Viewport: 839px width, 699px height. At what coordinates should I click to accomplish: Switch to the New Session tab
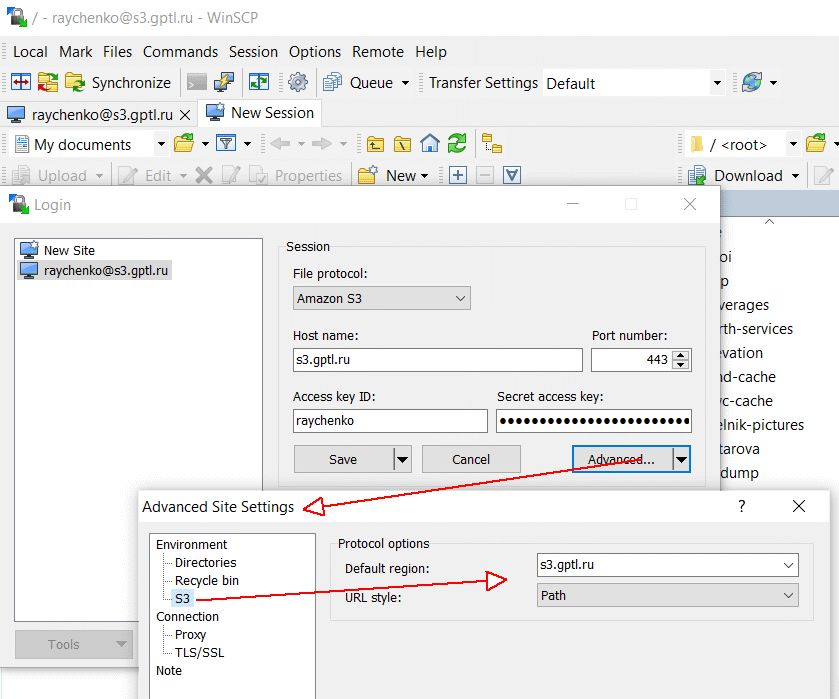pos(260,113)
